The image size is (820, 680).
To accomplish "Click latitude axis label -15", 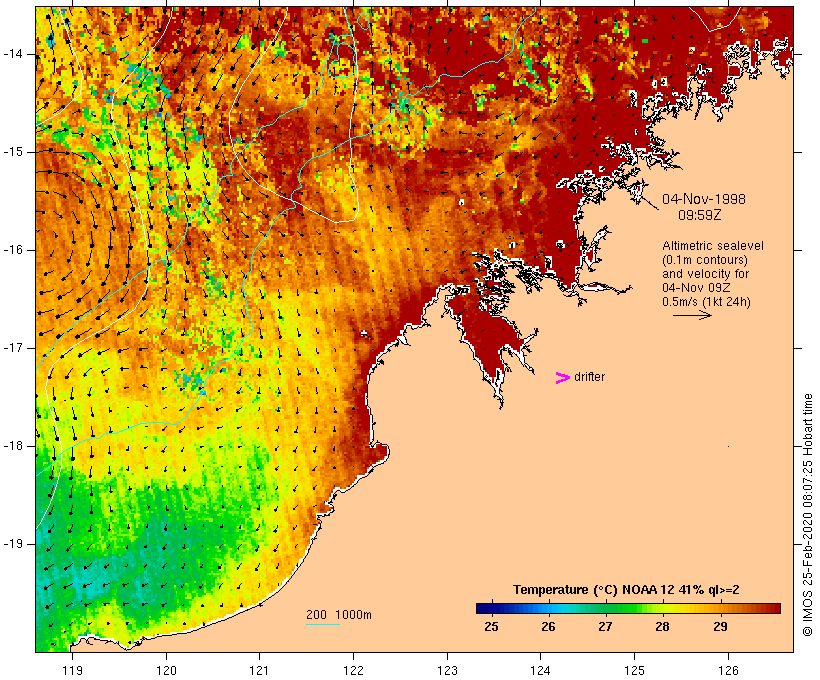I will click(13, 152).
